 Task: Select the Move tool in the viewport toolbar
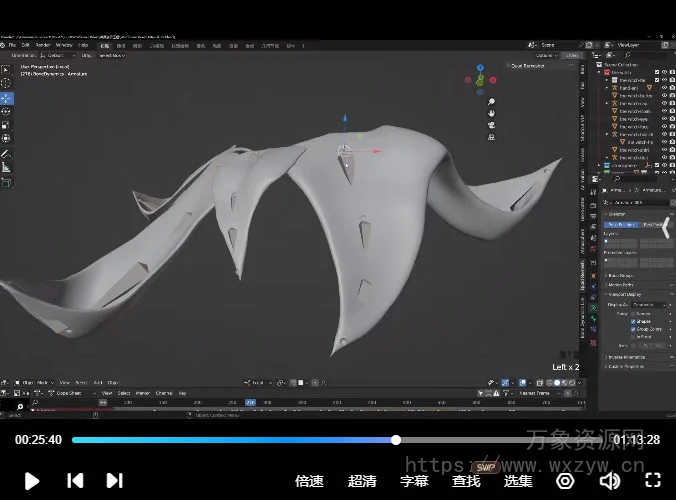(7, 98)
